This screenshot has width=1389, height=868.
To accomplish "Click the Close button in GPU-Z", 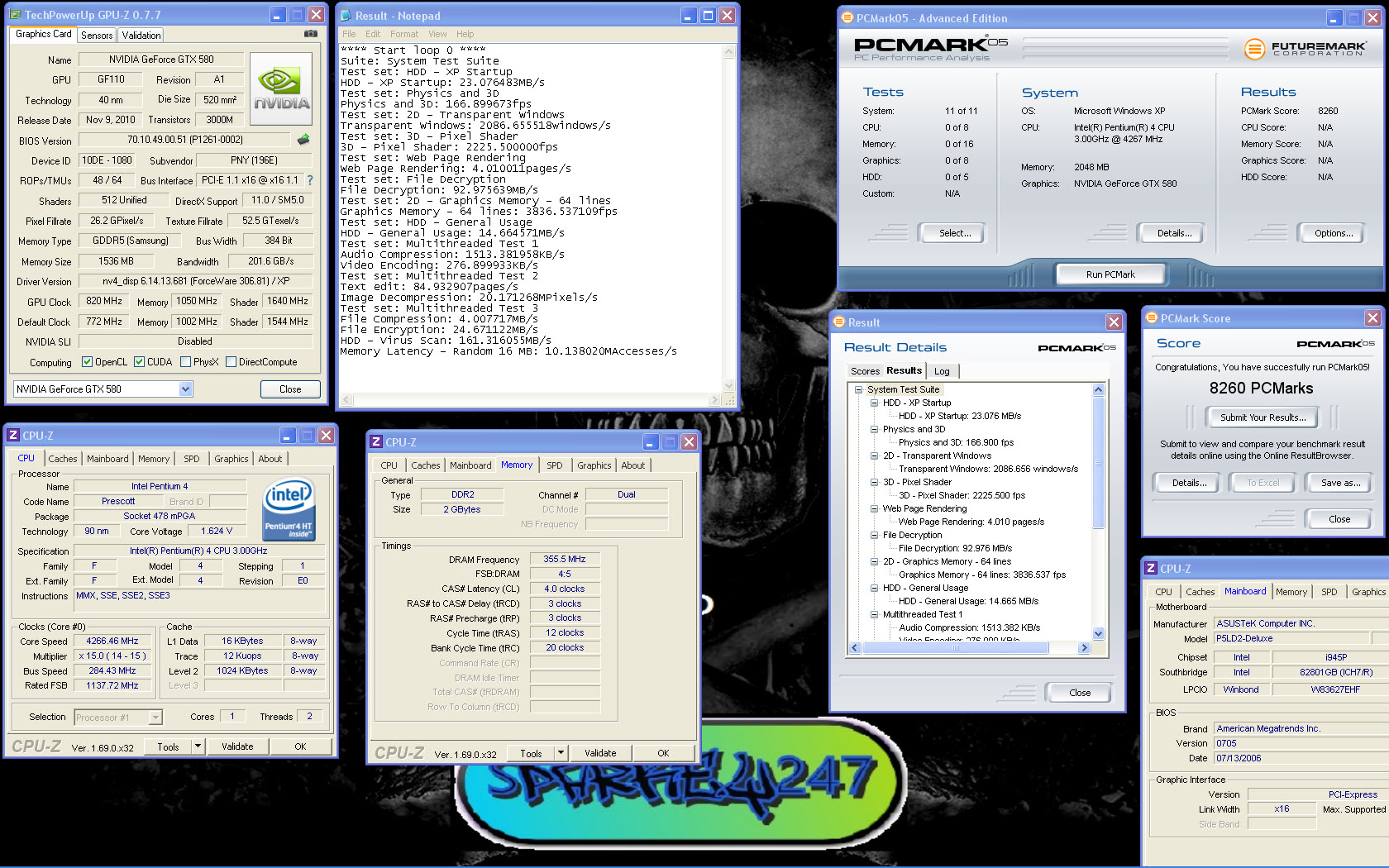I will click(x=290, y=389).
